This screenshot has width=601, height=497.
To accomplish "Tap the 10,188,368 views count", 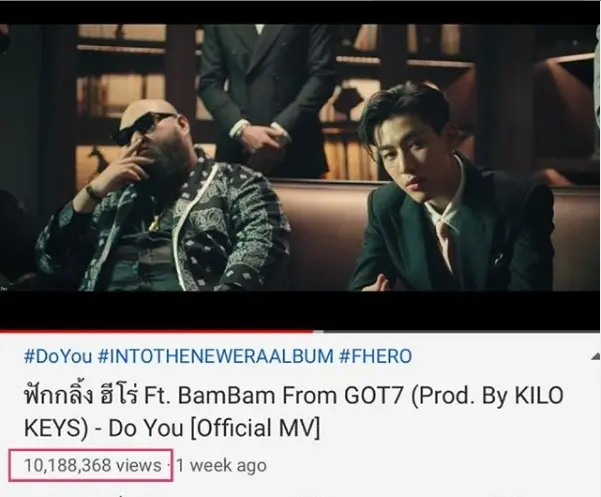I will pos(93,465).
